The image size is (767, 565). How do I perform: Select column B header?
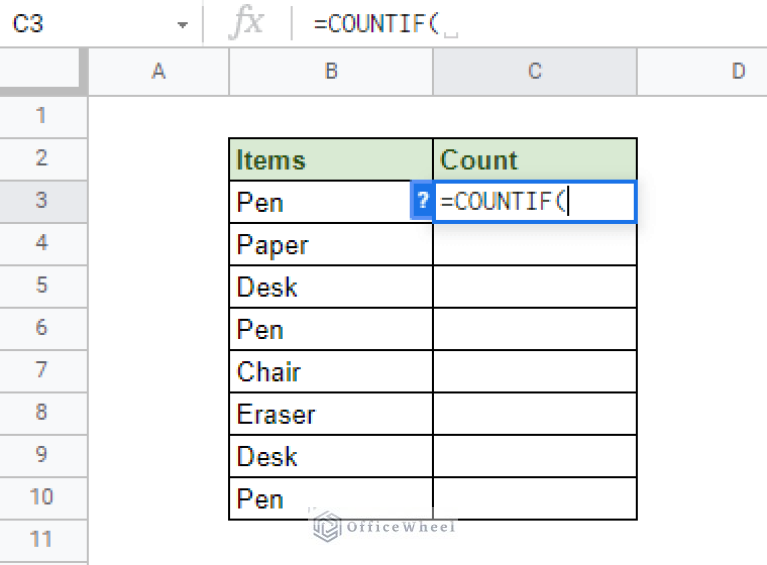click(x=331, y=71)
